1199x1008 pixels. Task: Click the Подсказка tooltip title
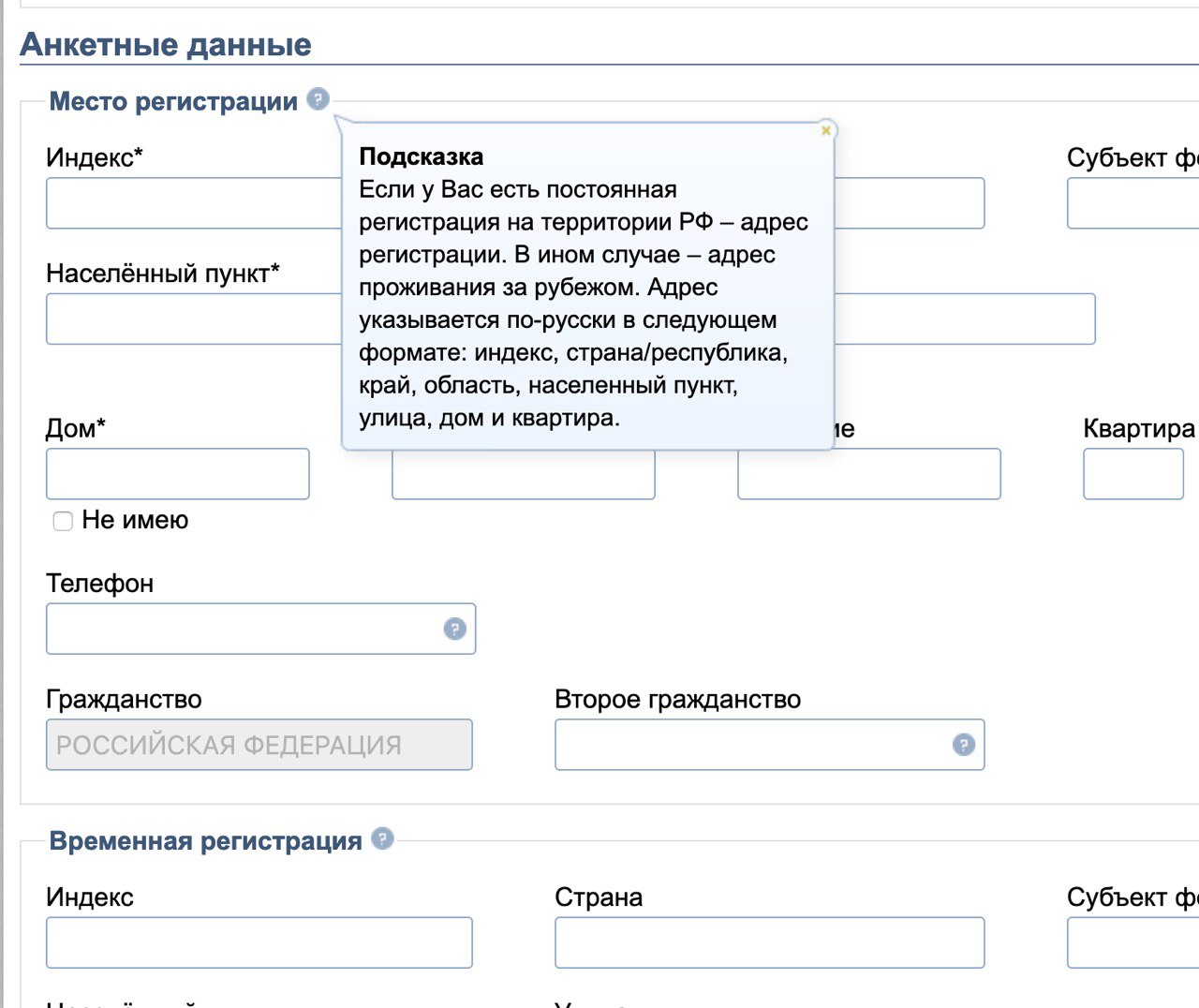point(422,156)
